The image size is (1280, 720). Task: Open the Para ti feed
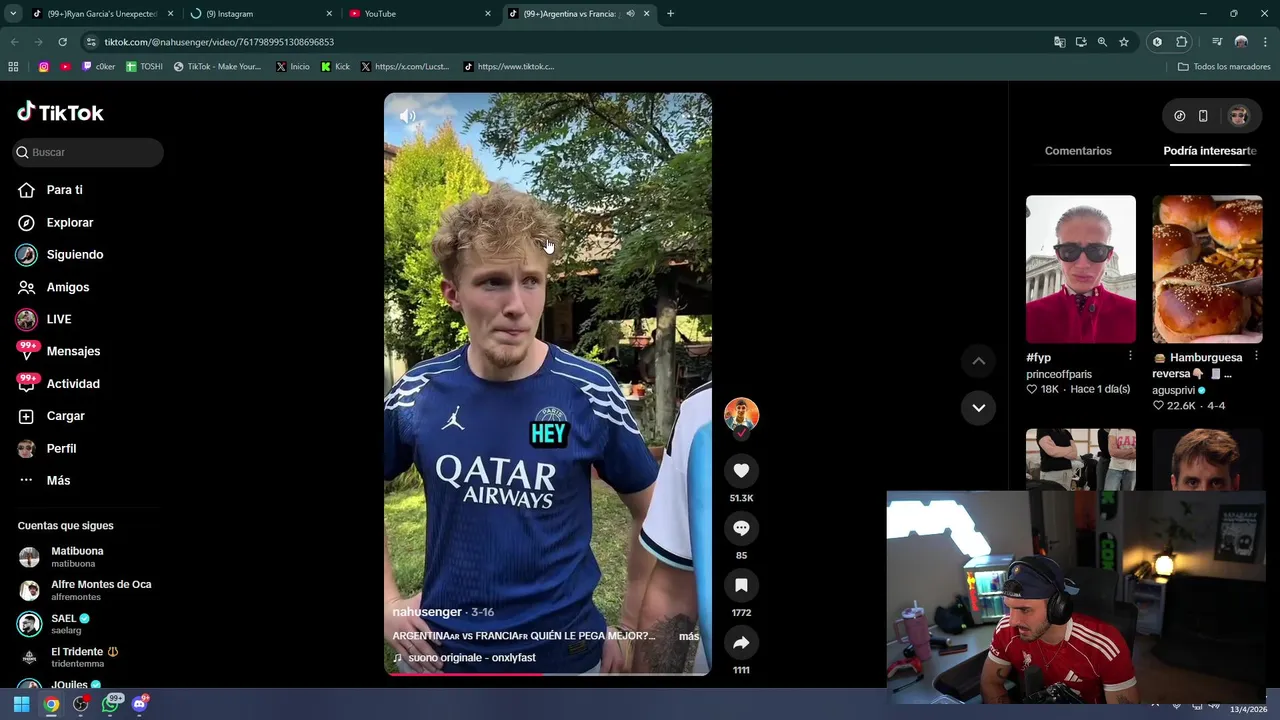pos(64,190)
